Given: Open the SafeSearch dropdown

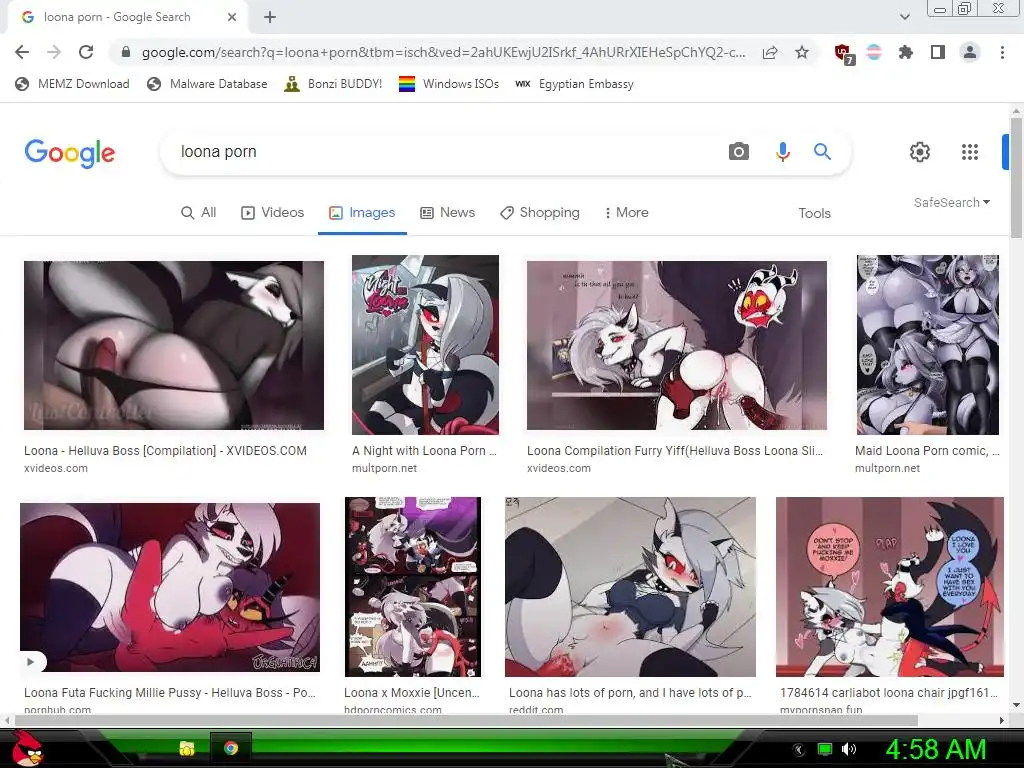Looking at the screenshot, I should coord(952,202).
